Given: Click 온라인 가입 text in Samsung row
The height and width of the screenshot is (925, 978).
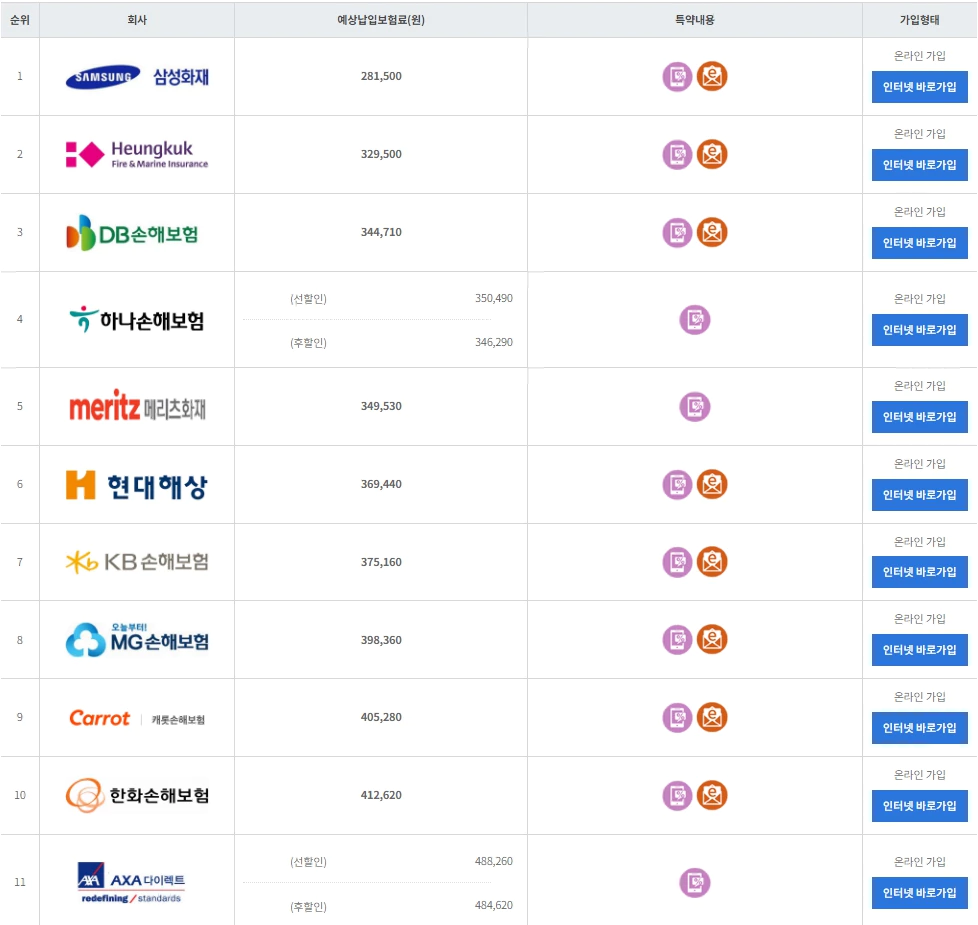Looking at the screenshot, I should click(x=919, y=56).
